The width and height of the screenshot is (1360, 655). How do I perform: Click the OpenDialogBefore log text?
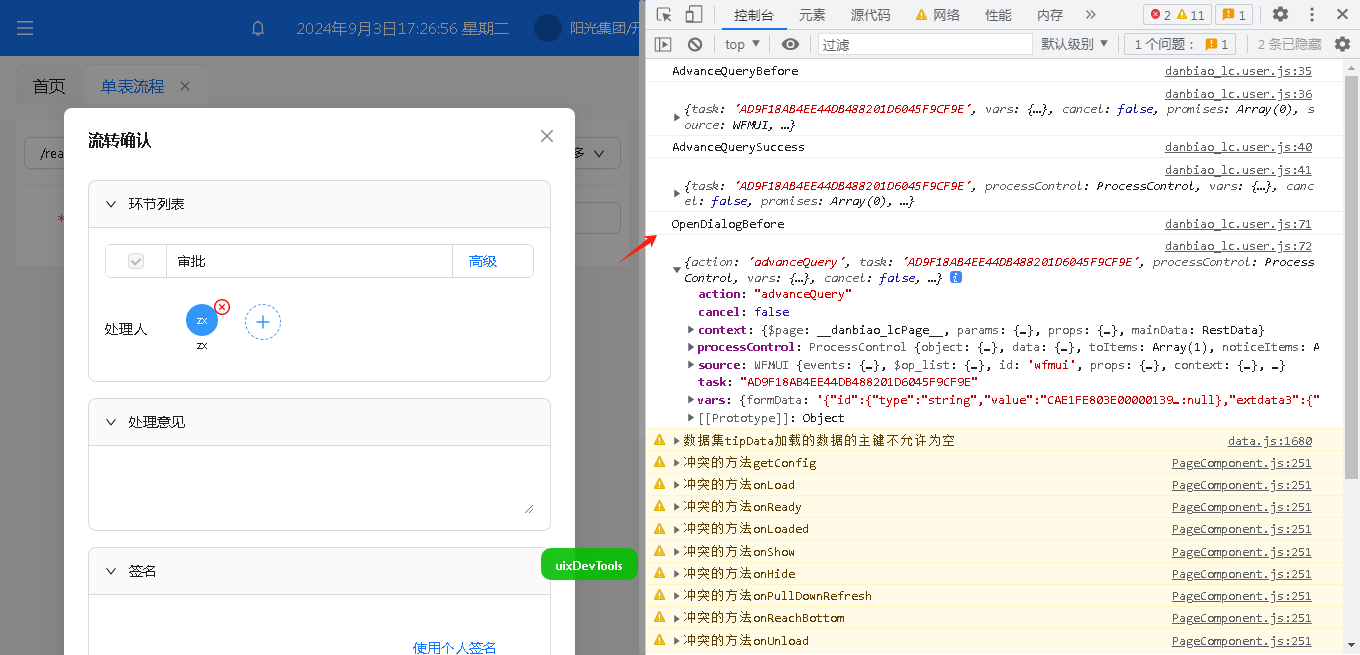pyautogui.click(x=727, y=224)
